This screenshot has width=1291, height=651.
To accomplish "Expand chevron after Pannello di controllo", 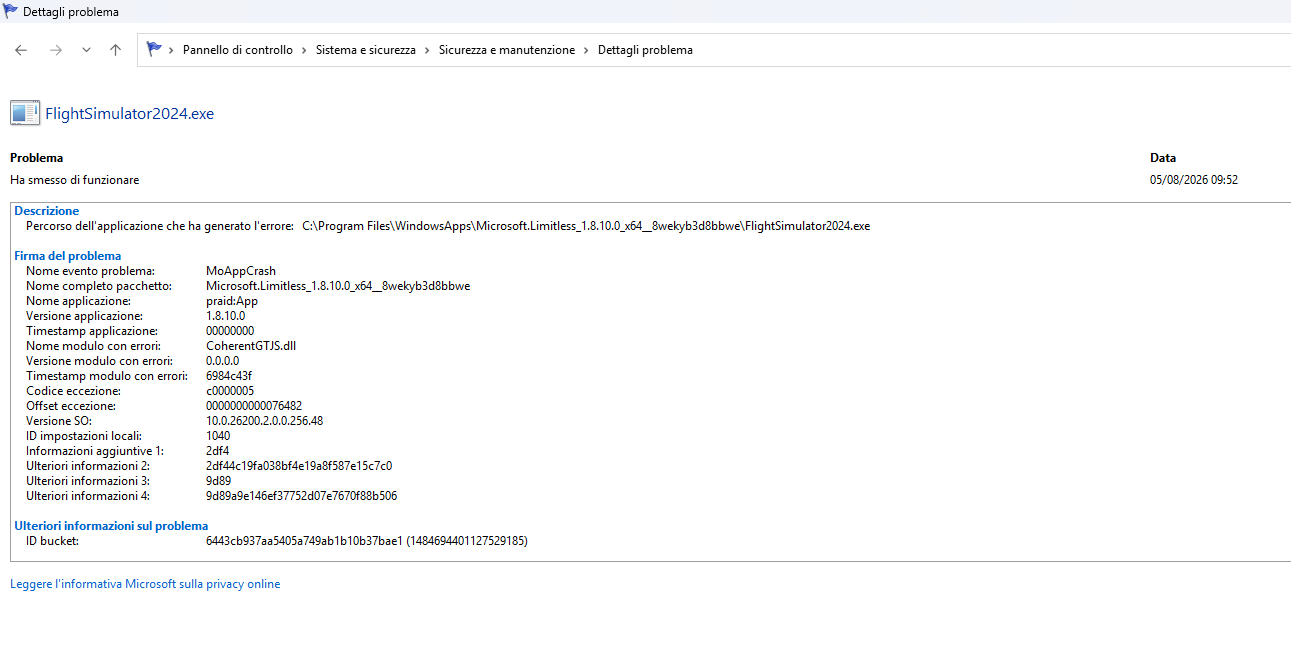I will 305,50.
